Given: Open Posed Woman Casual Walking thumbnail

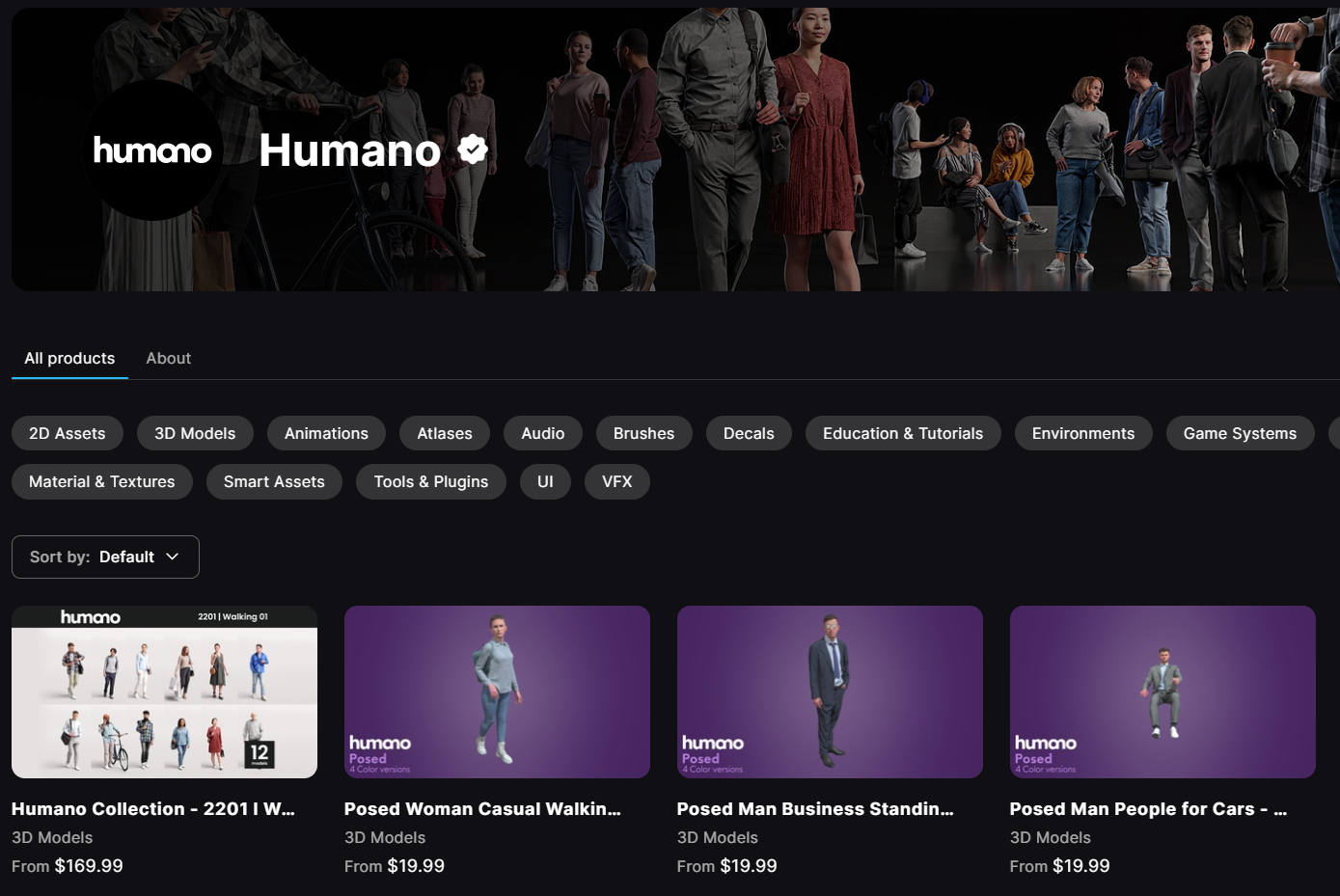Looking at the screenshot, I should click(x=497, y=692).
